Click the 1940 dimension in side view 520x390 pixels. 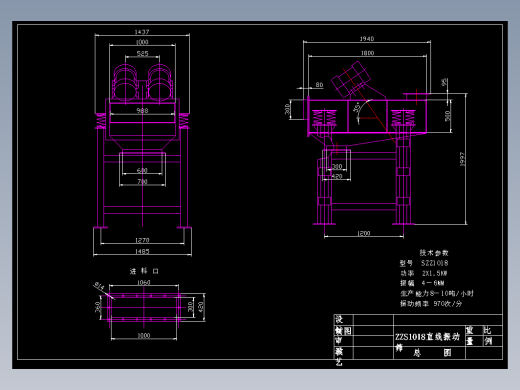click(x=367, y=39)
